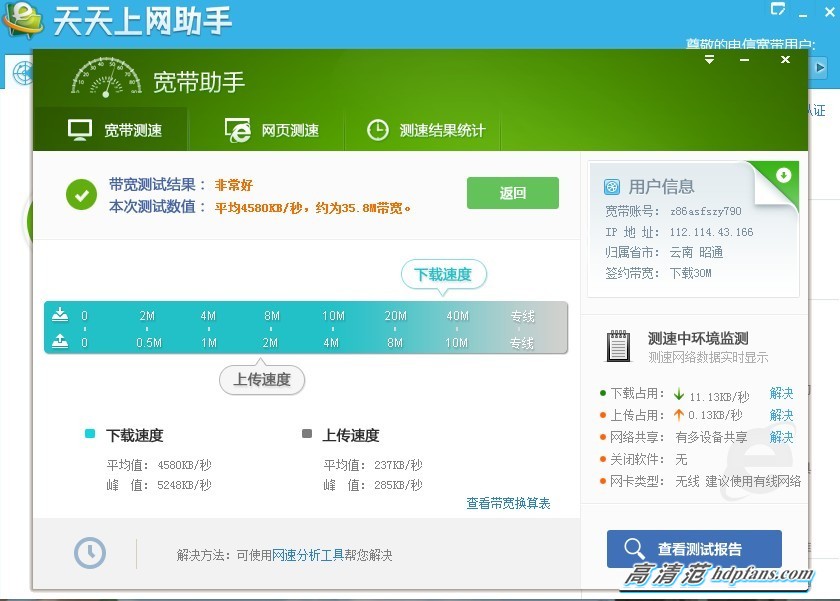Screen dimensions: 840x601
Task: Open the dropdown arrow on 宽带助手 title bar
Action: pos(709,60)
